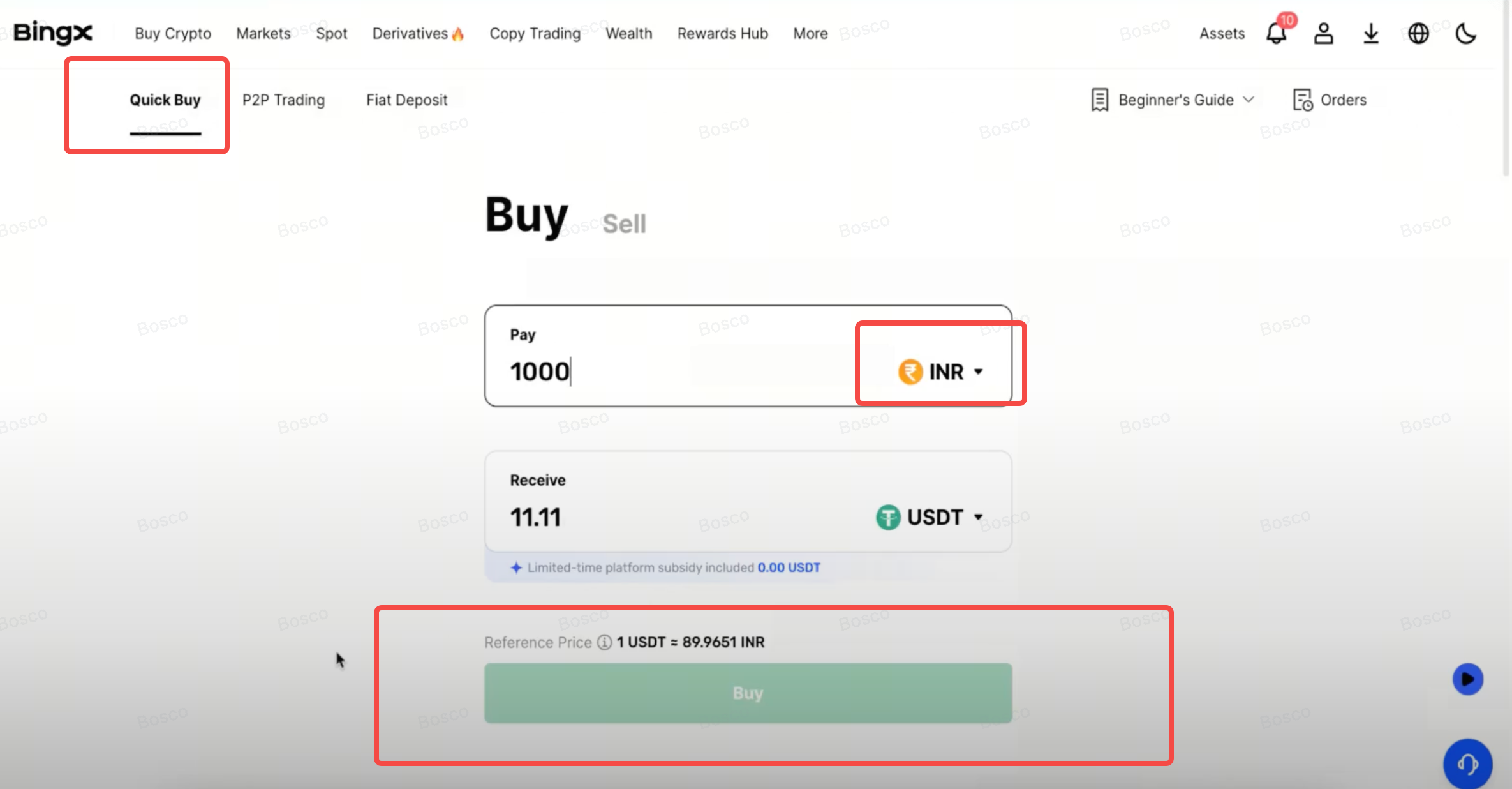Screen dimensions: 1512x789
Task: Open the user profile icon
Action: point(1324,33)
